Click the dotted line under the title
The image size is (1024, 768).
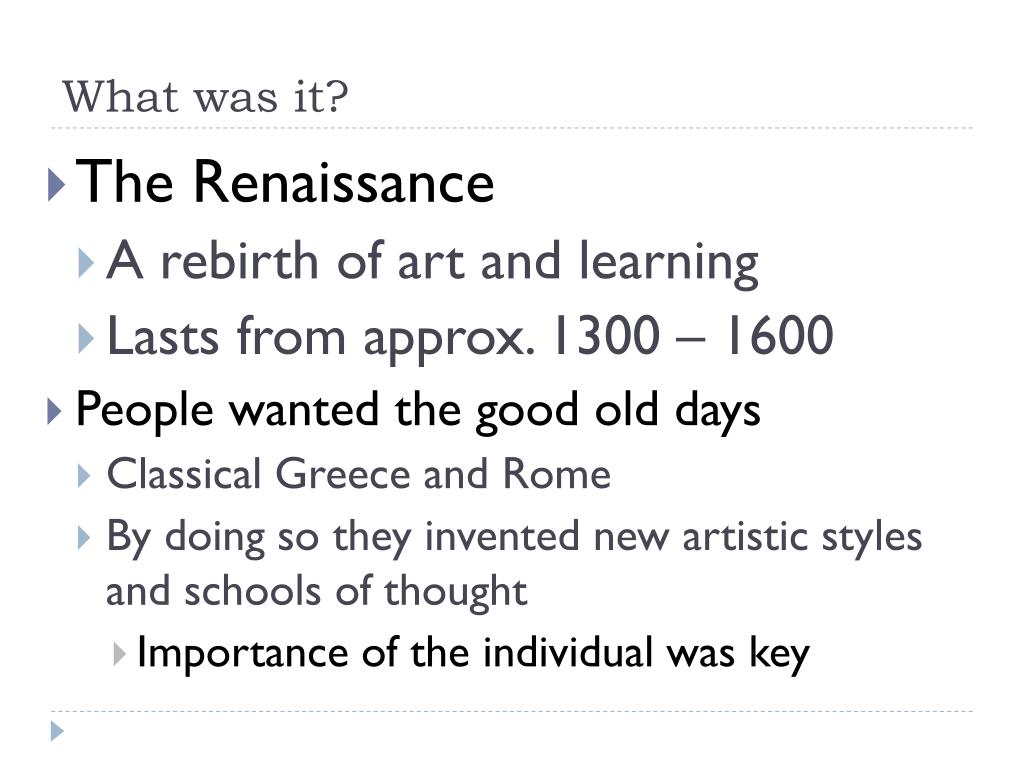512,128
